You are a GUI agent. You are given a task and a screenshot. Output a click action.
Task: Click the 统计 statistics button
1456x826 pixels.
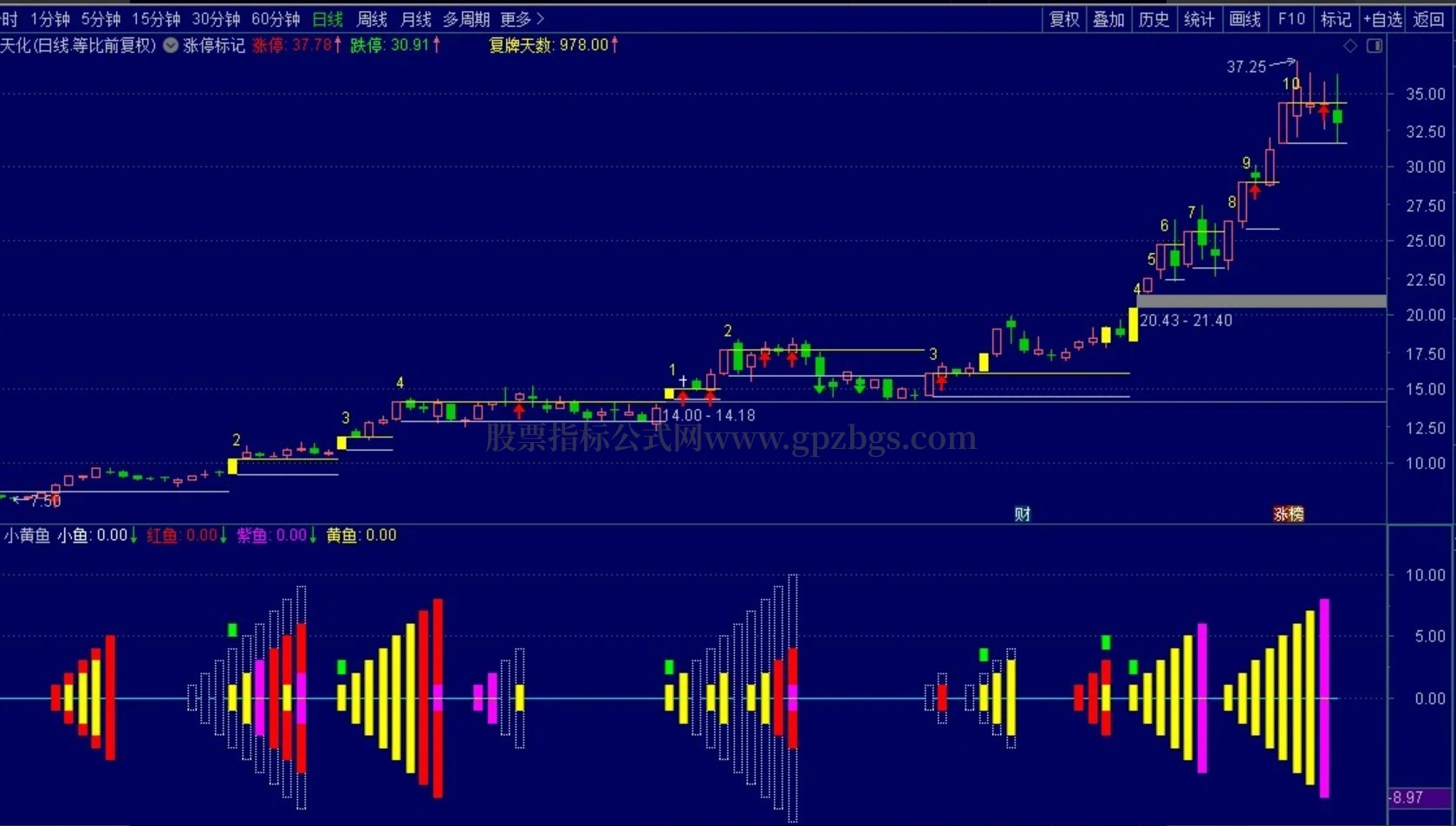[x=1199, y=19]
